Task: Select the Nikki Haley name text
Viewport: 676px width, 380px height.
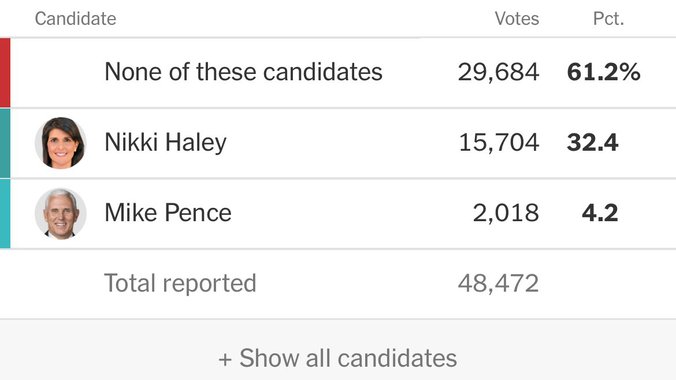Action: [166, 142]
